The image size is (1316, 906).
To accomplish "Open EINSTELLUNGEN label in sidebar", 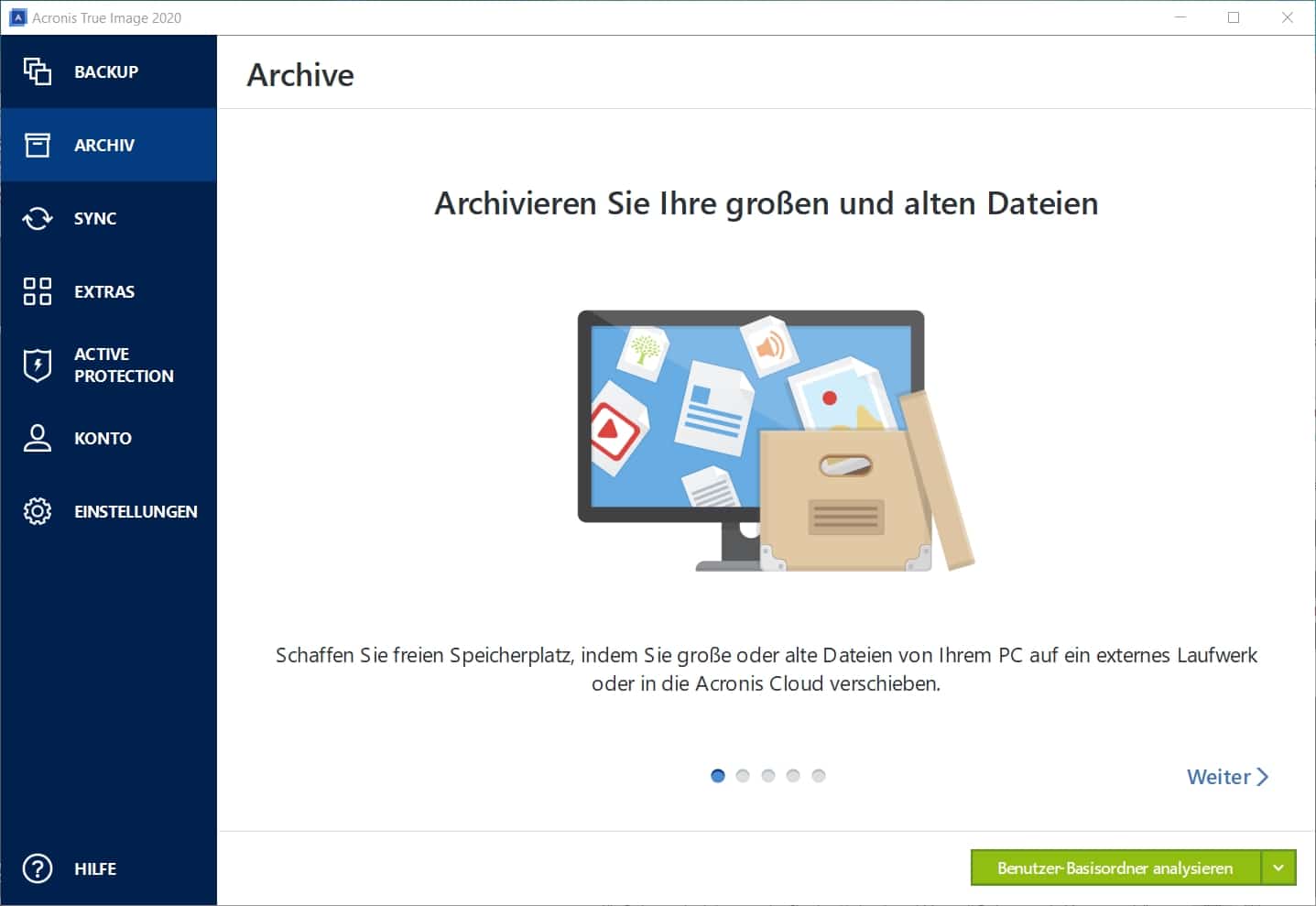I will (x=136, y=511).
